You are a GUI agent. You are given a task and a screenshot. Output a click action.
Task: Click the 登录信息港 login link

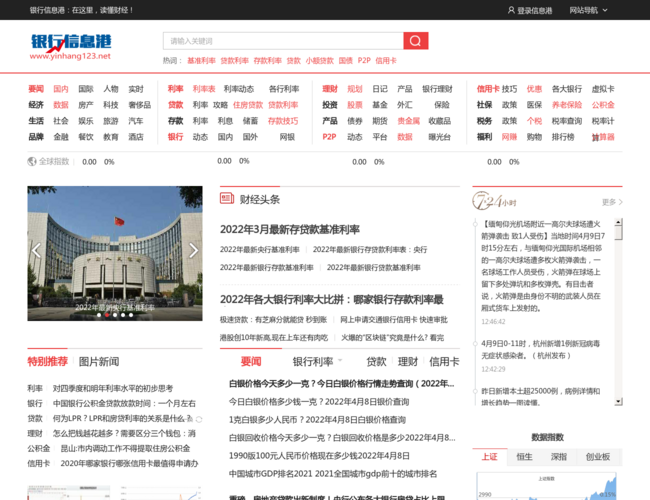(x=534, y=10)
